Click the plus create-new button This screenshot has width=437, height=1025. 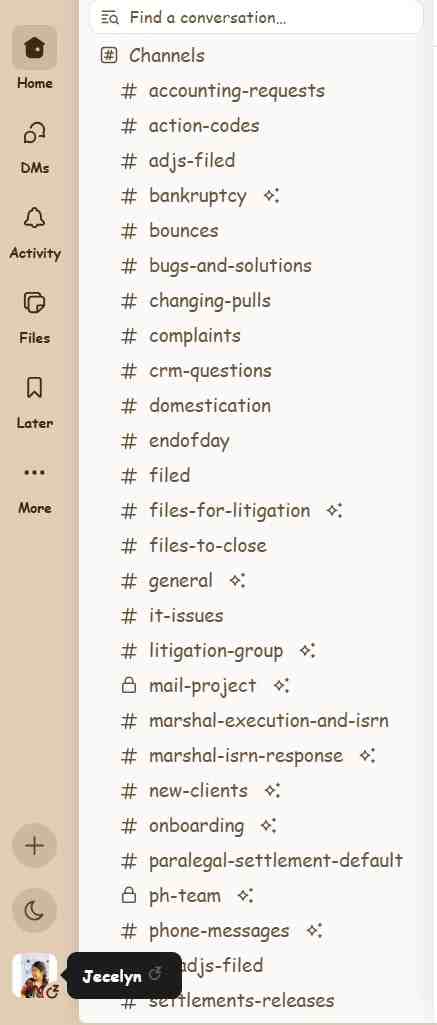point(35,845)
